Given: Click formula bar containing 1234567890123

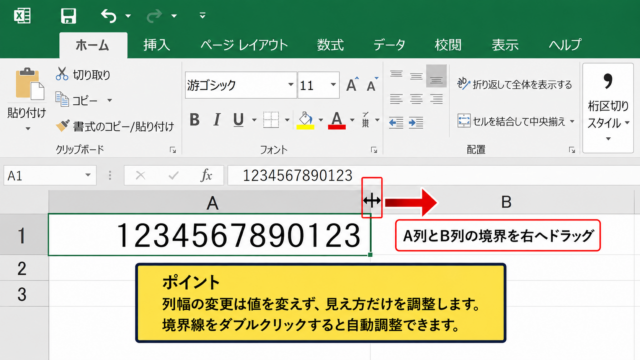Looking at the screenshot, I should (x=433, y=176).
